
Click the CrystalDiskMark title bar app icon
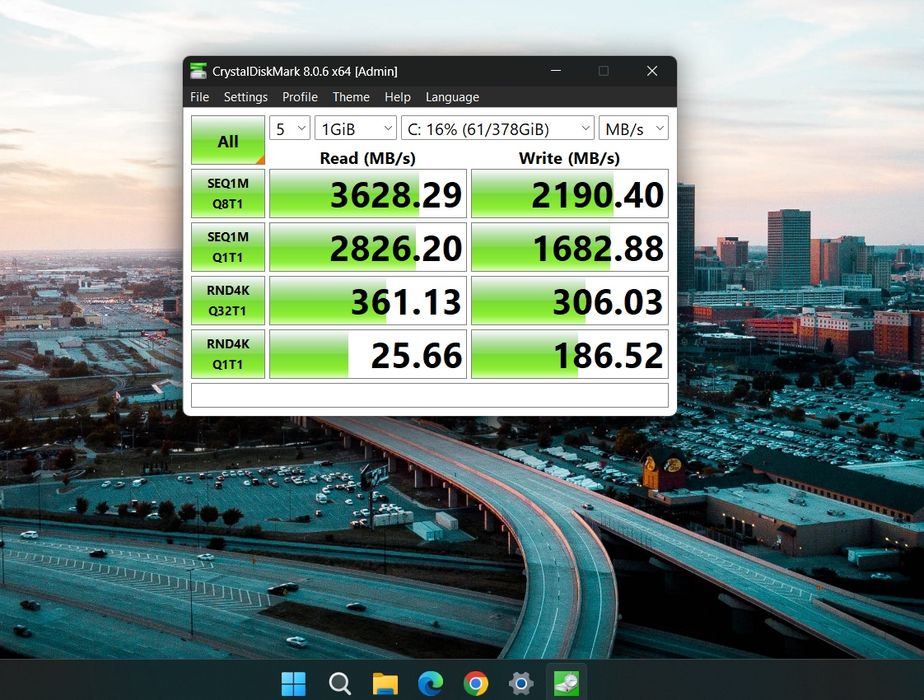(x=199, y=71)
